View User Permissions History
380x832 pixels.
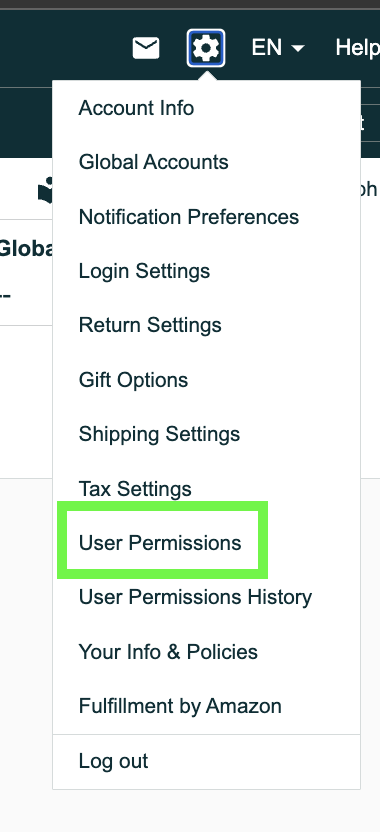pyautogui.click(x=195, y=597)
